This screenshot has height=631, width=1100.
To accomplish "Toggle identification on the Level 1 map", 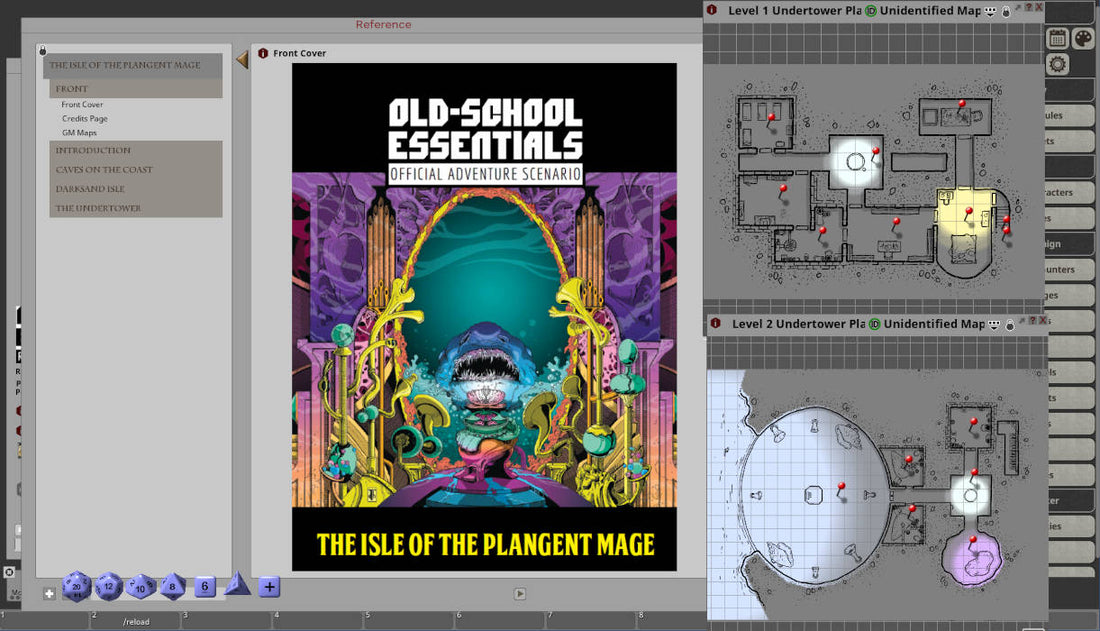I will [x=871, y=11].
